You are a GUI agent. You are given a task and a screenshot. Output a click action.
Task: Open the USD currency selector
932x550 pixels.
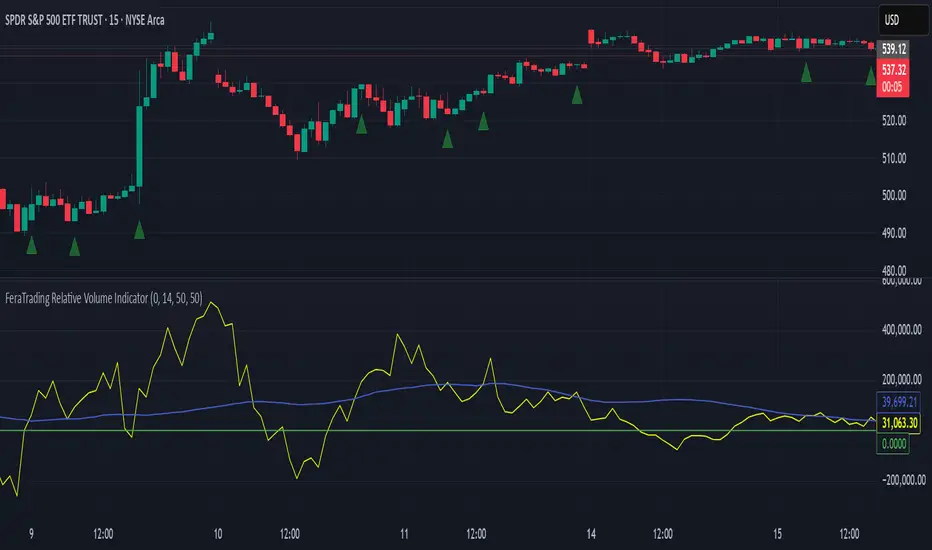(902, 20)
